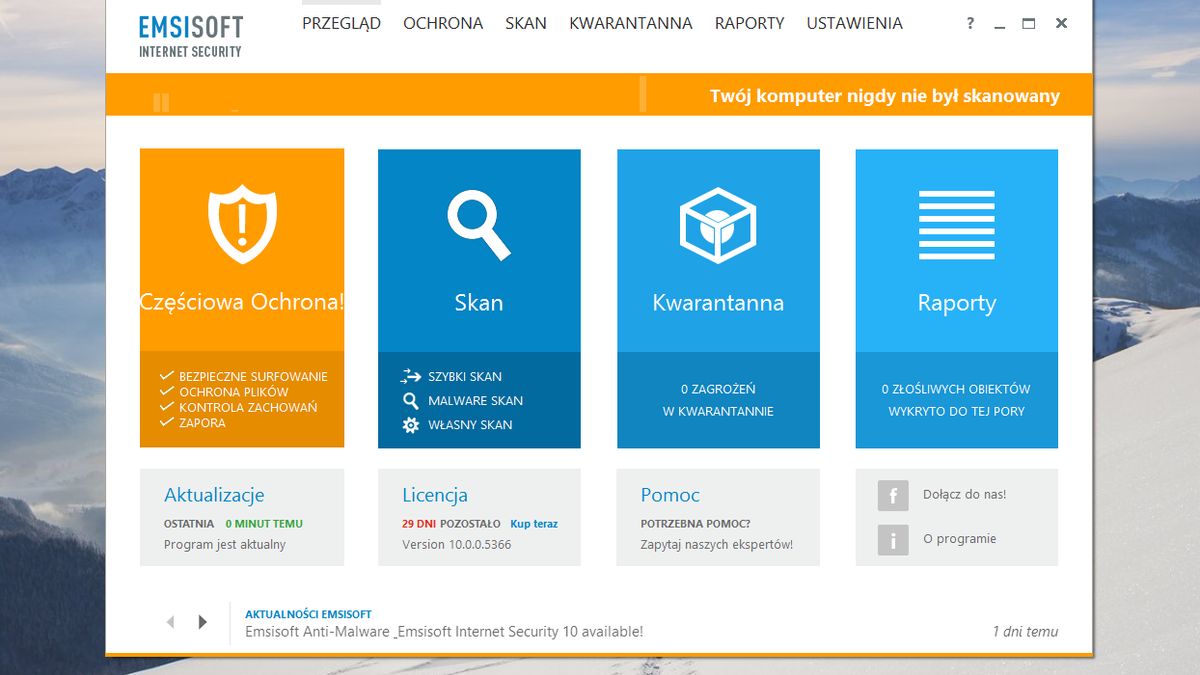Viewport: 1200px width, 675px height.
Task: Go to the Raporty tab
Action: coord(750,23)
